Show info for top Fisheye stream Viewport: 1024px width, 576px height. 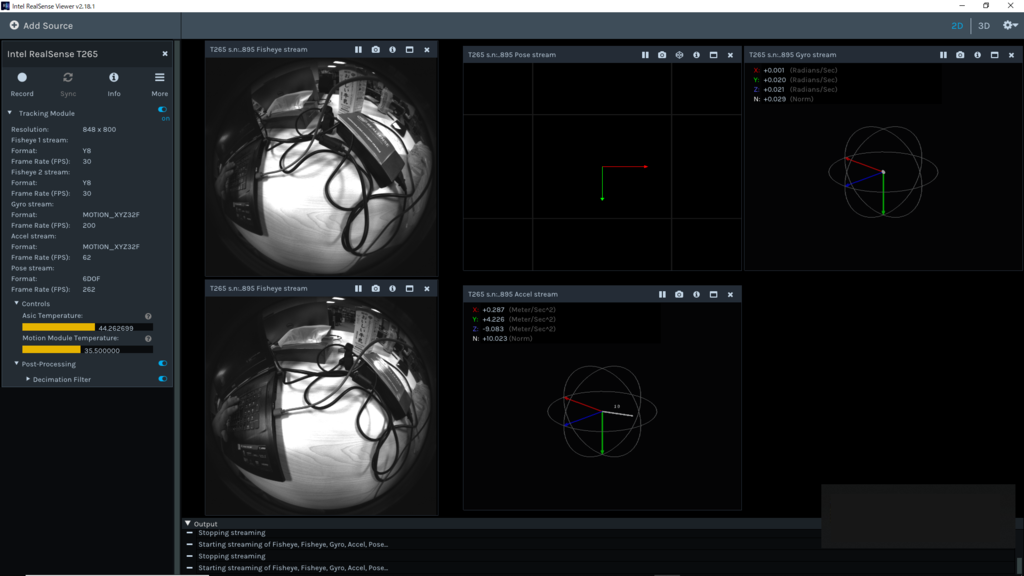coord(392,50)
